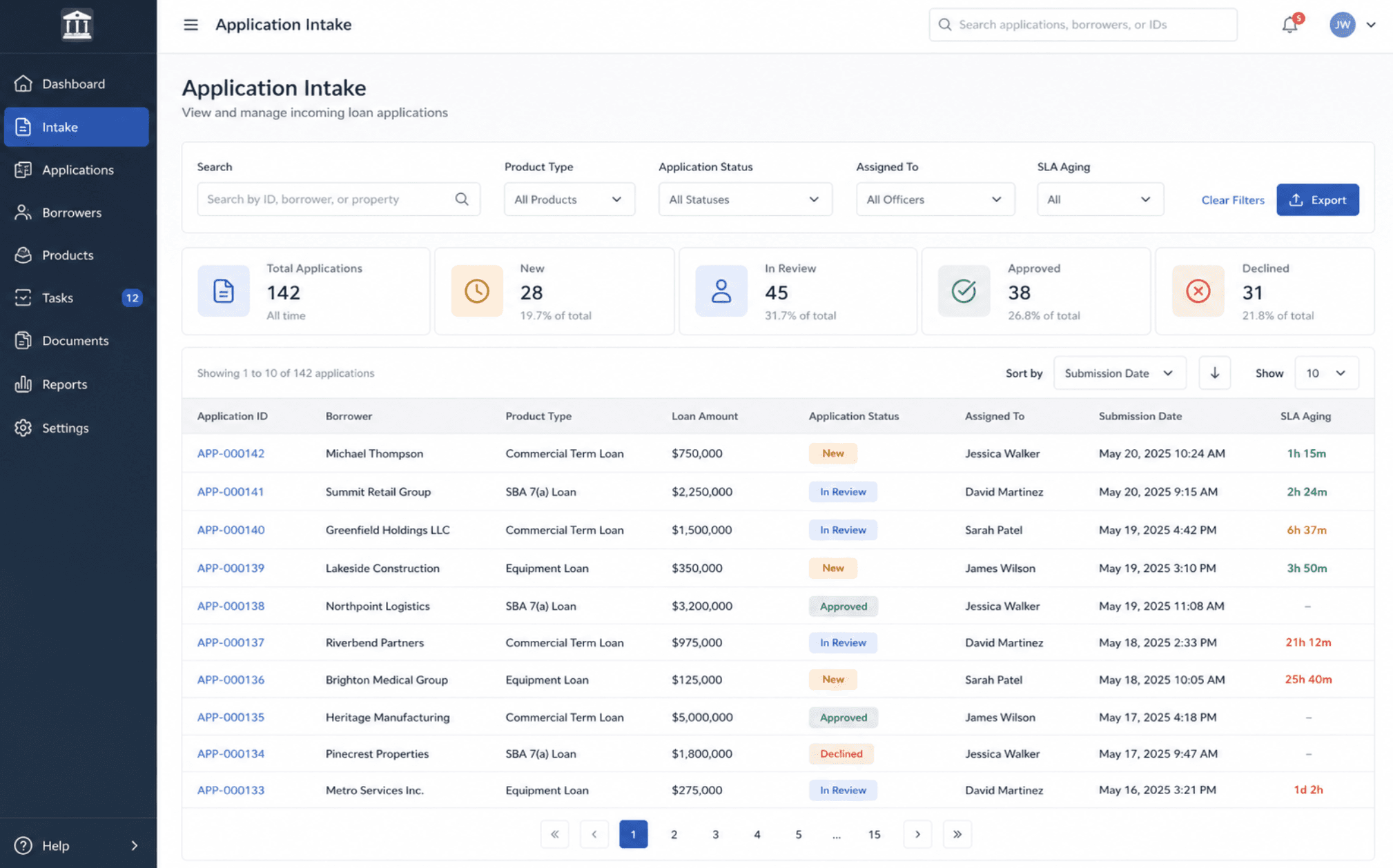Click the bank logo icon
Screen dimensions: 1393x868
point(77,25)
